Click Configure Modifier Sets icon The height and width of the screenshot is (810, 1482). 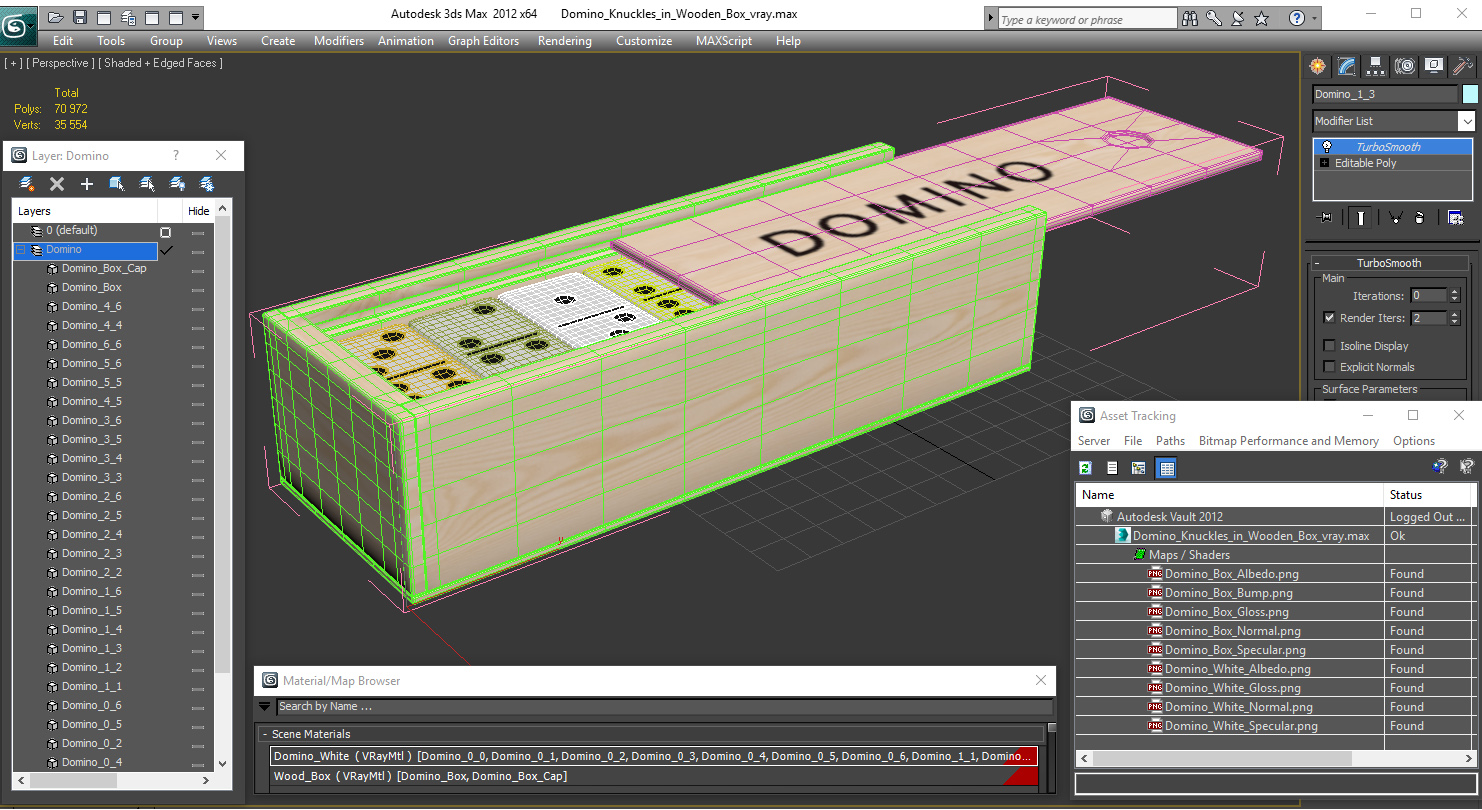tap(1455, 218)
